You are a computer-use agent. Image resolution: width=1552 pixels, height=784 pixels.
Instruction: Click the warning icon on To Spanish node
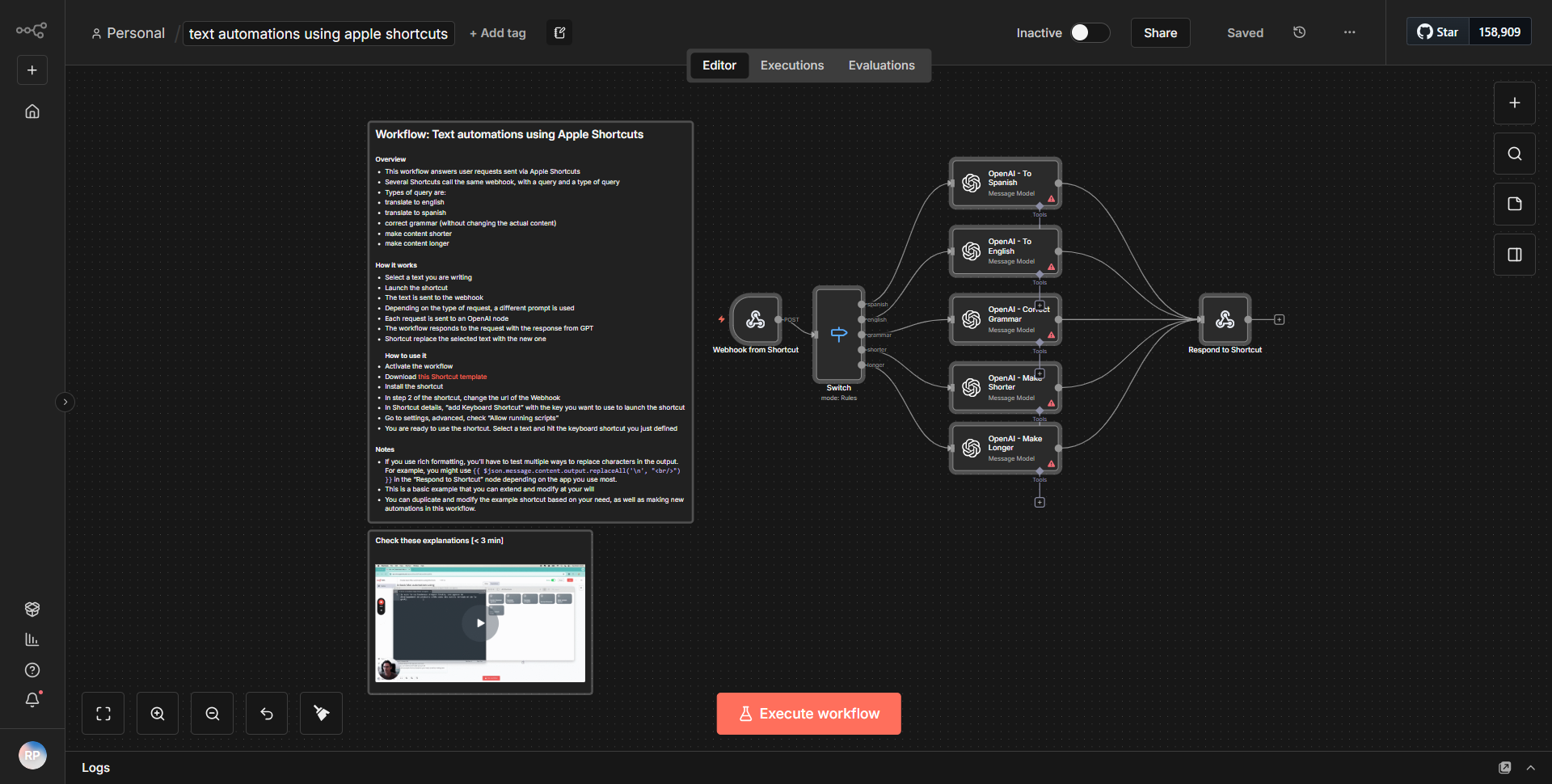1051,198
